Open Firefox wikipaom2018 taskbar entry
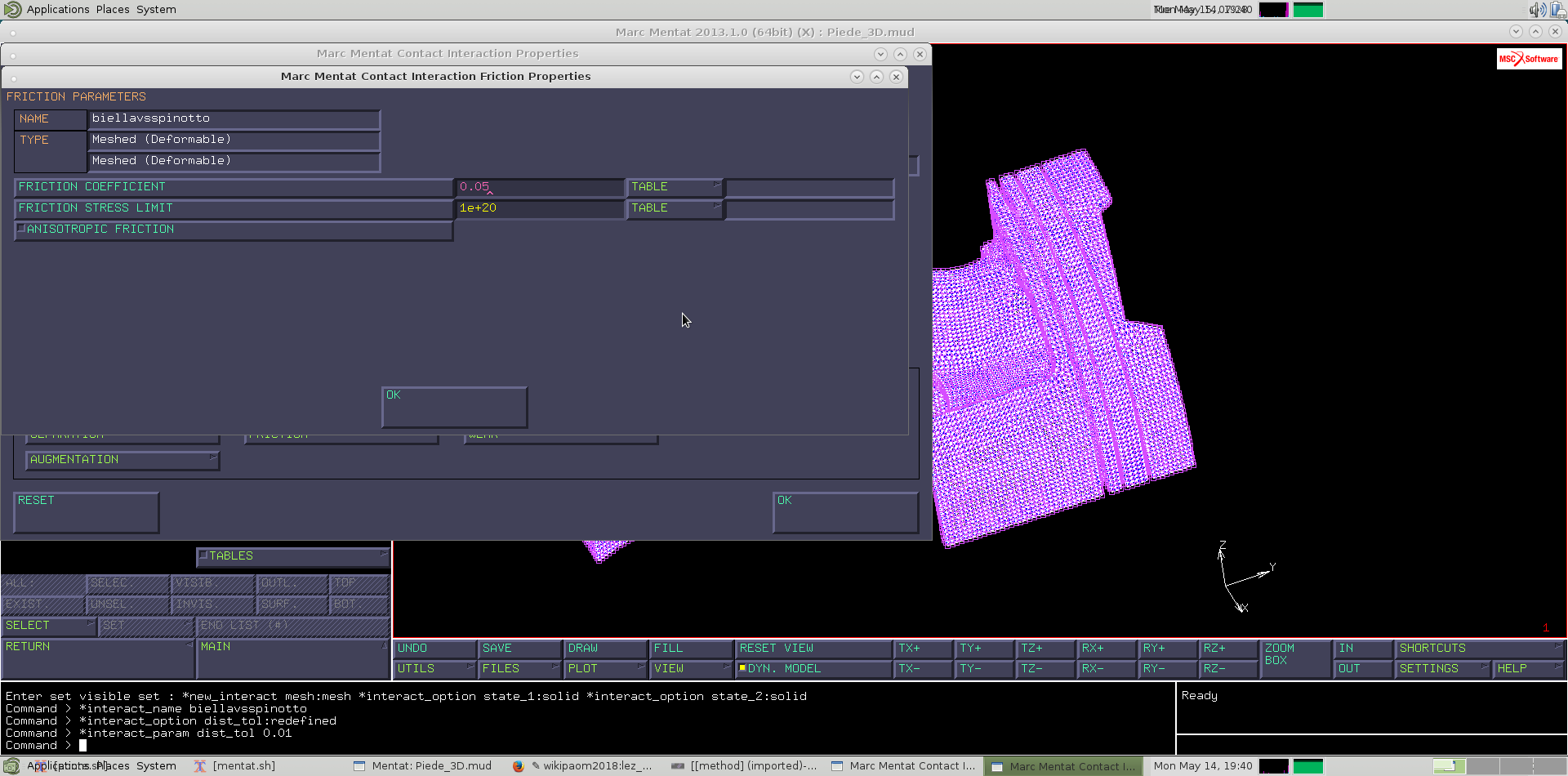The width and height of the screenshot is (1568, 776). [582, 766]
